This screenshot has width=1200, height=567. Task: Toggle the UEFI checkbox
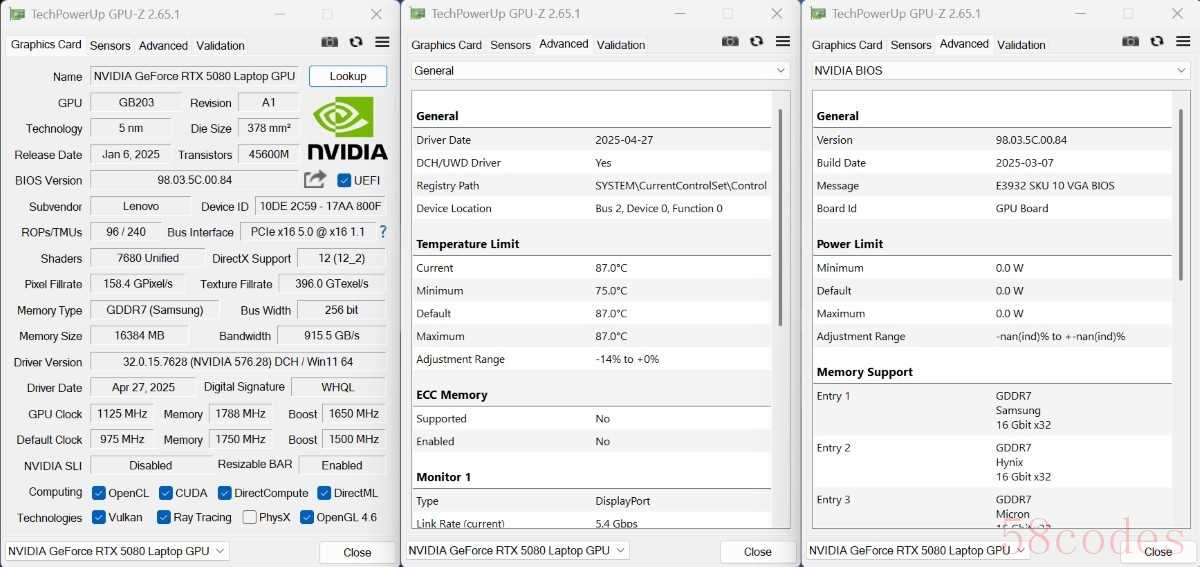click(344, 180)
